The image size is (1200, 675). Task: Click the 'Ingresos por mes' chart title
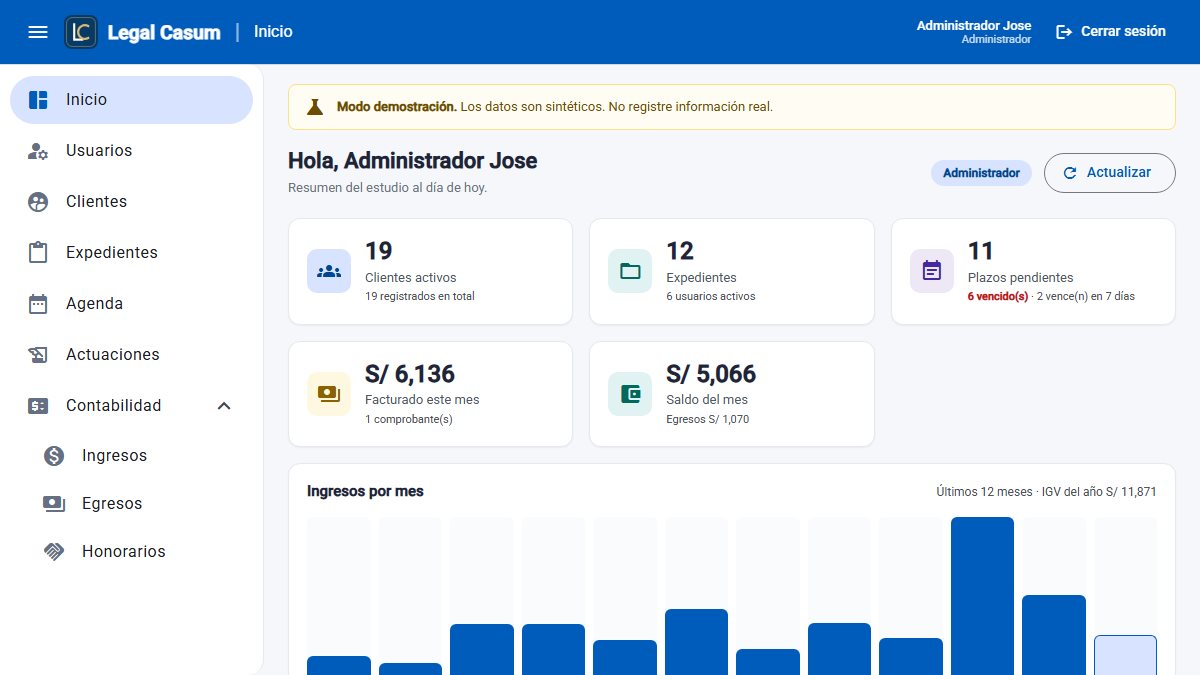pos(365,491)
